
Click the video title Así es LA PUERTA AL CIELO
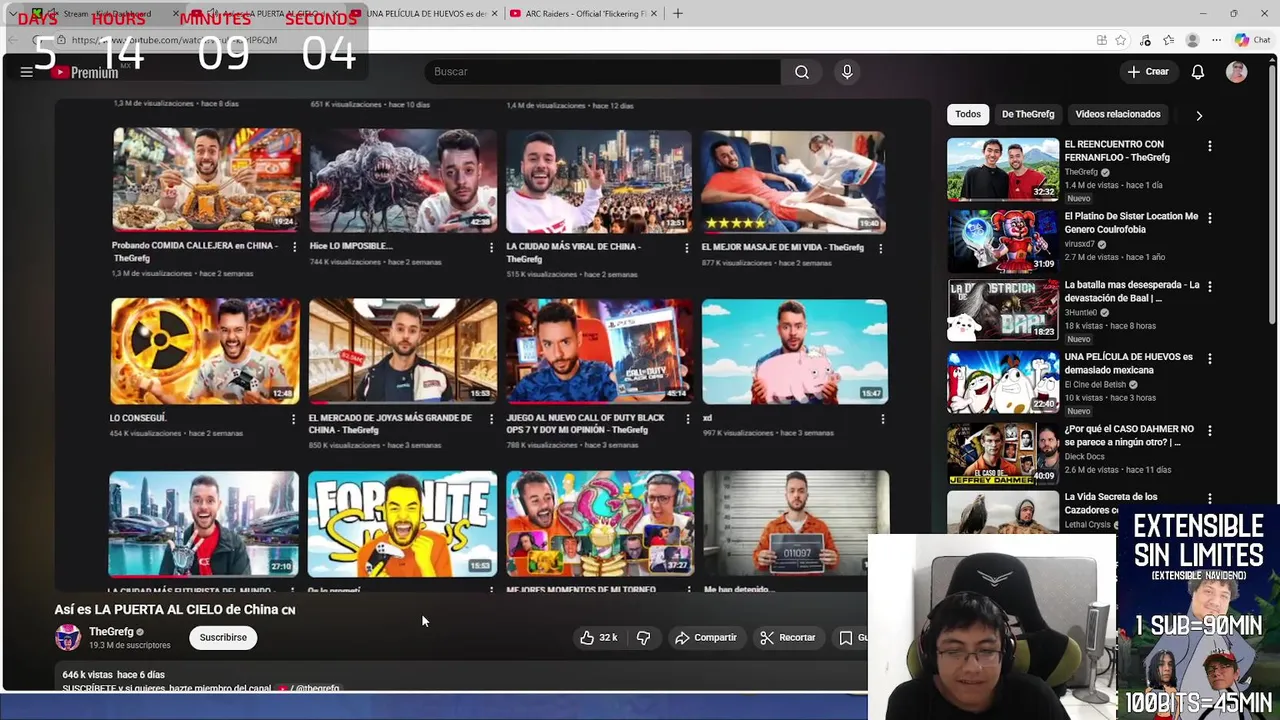(175, 609)
